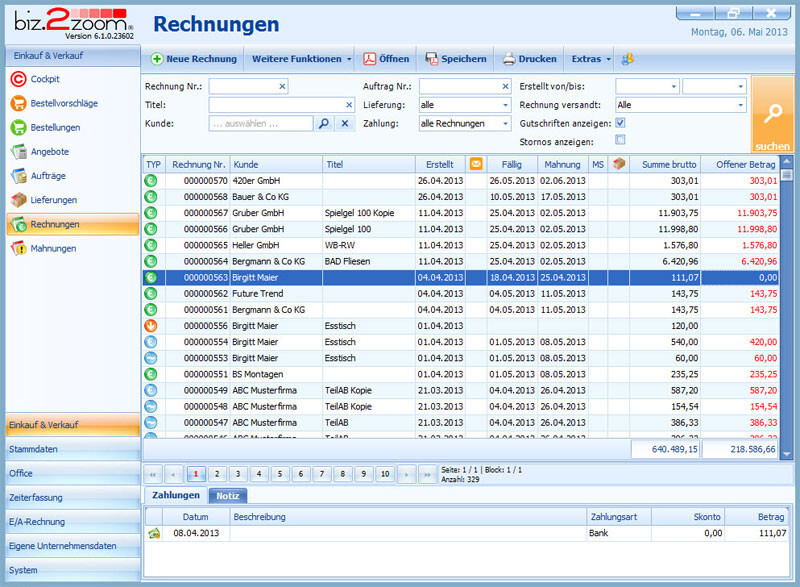Toggle Gutschriften anzeigen checkbox
The height and width of the screenshot is (587, 800).
(620, 122)
